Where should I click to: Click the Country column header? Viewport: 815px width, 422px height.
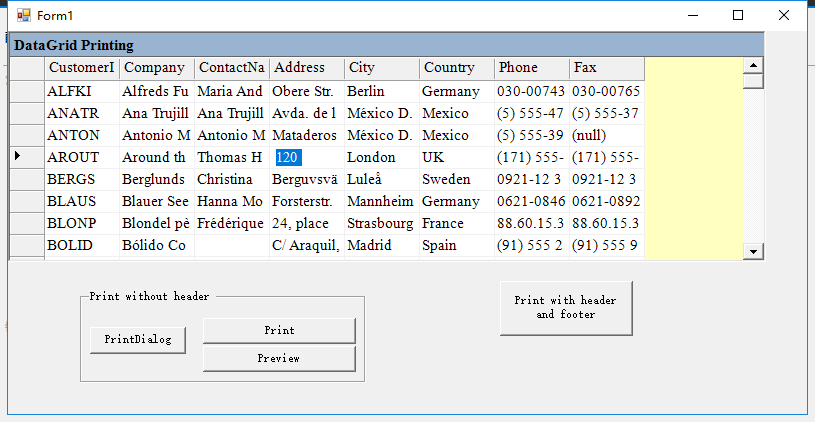[456, 68]
